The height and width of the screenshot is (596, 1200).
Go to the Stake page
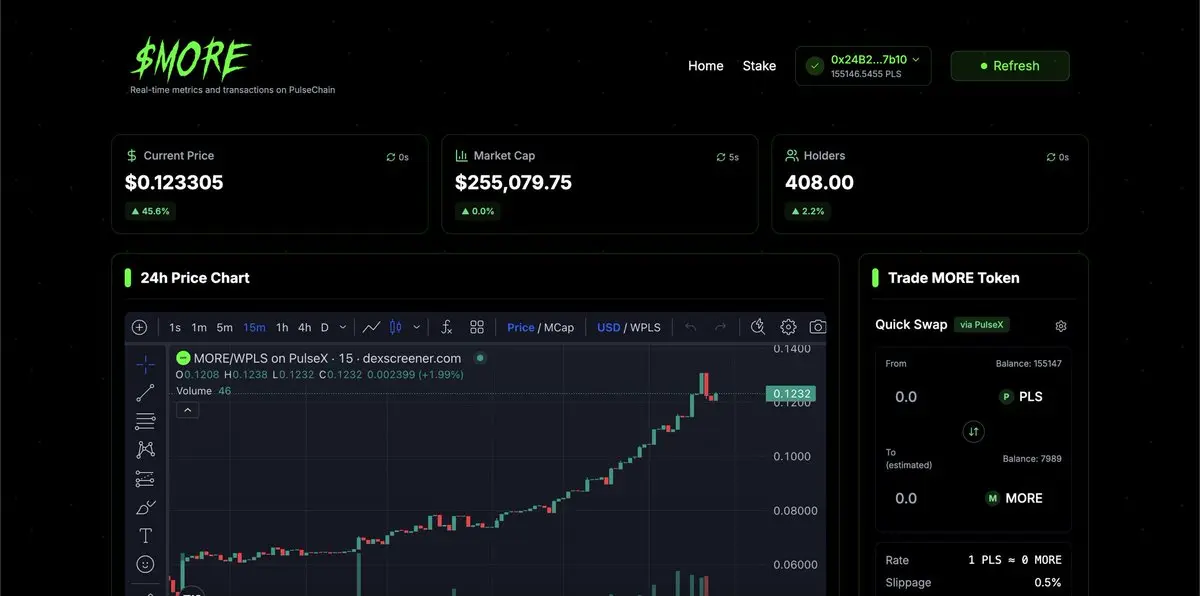pos(759,66)
